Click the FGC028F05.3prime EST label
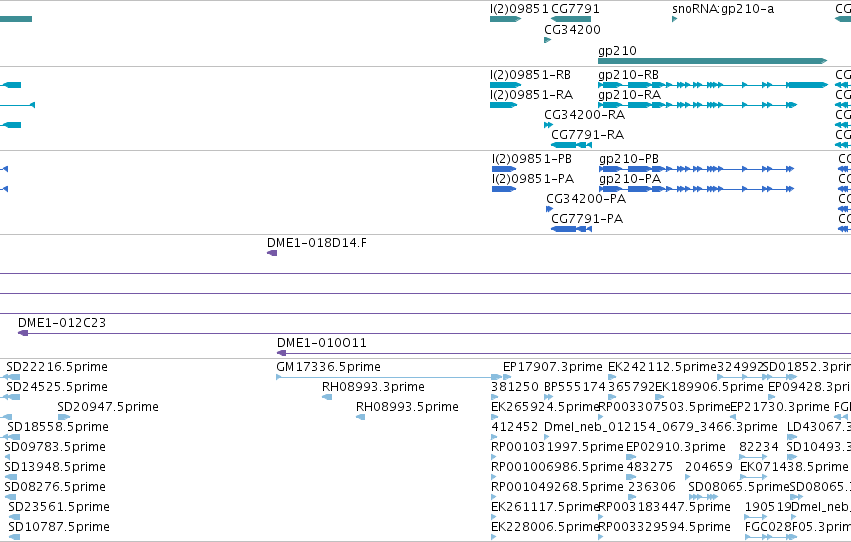Screen dimensions: 851x542 [798, 527]
